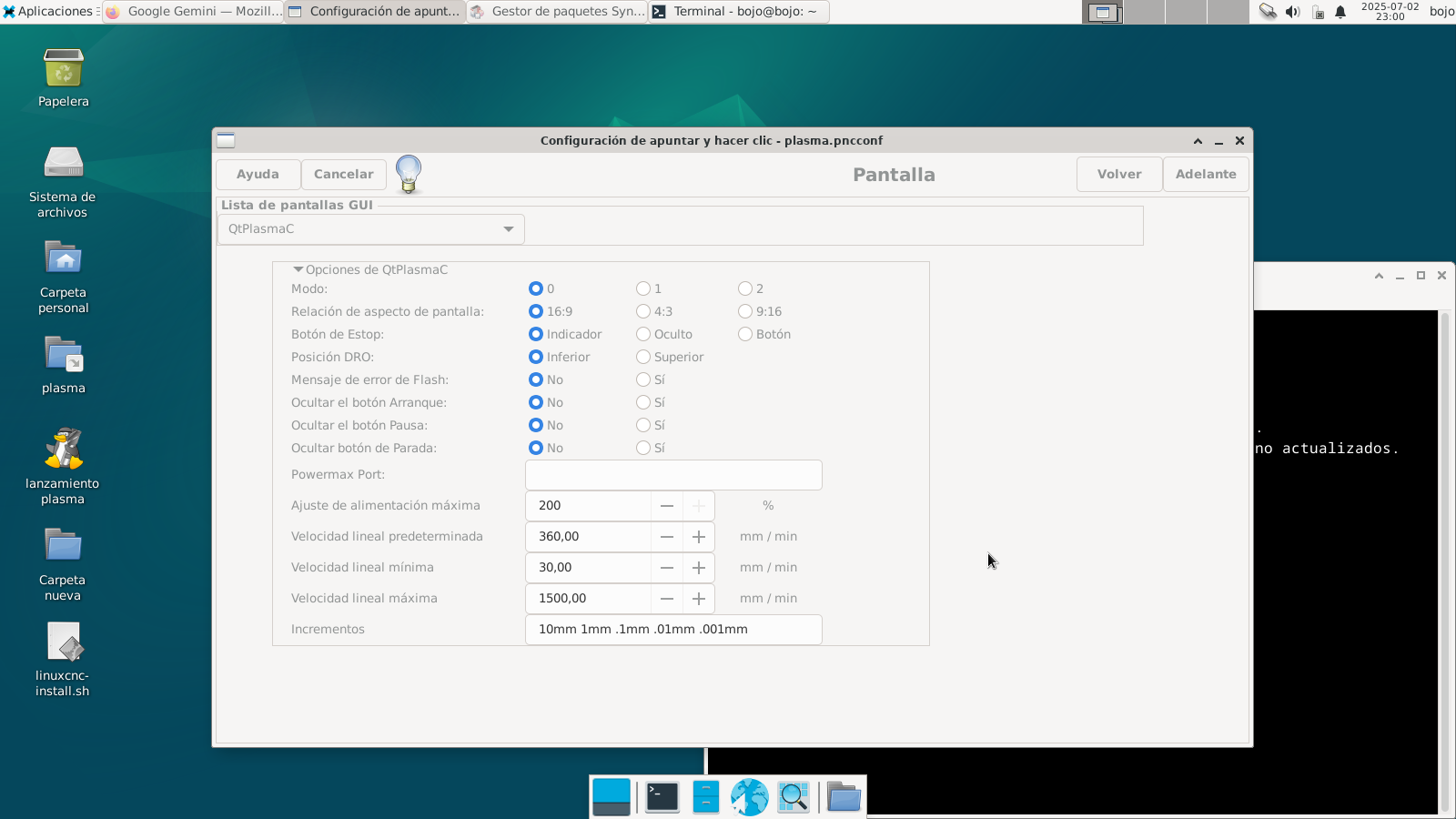Click the show desktop dock icon
This screenshot has width=1456, height=819.
pyautogui.click(x=612, y=797)
